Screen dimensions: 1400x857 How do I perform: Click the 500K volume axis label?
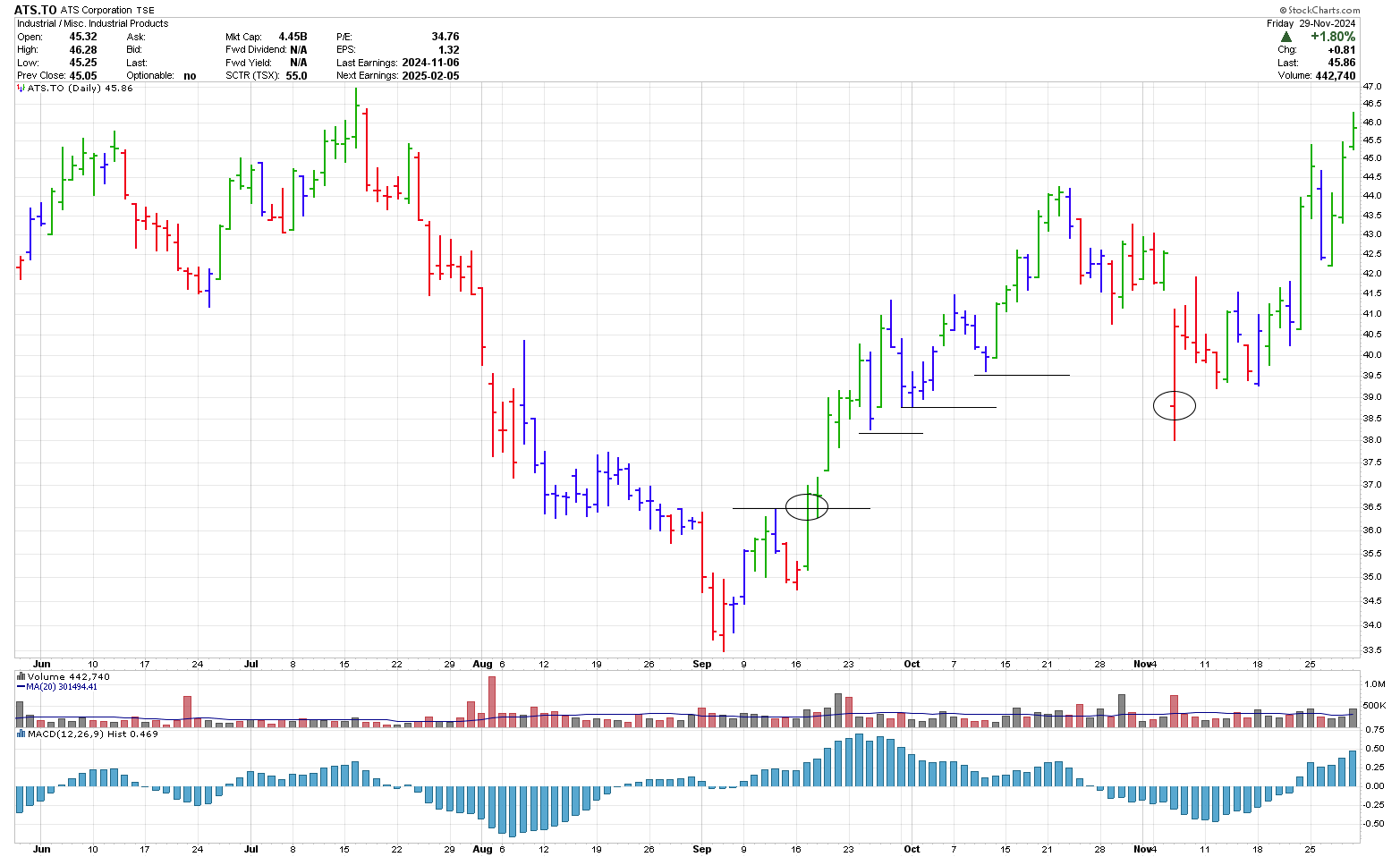(1374, 706)
